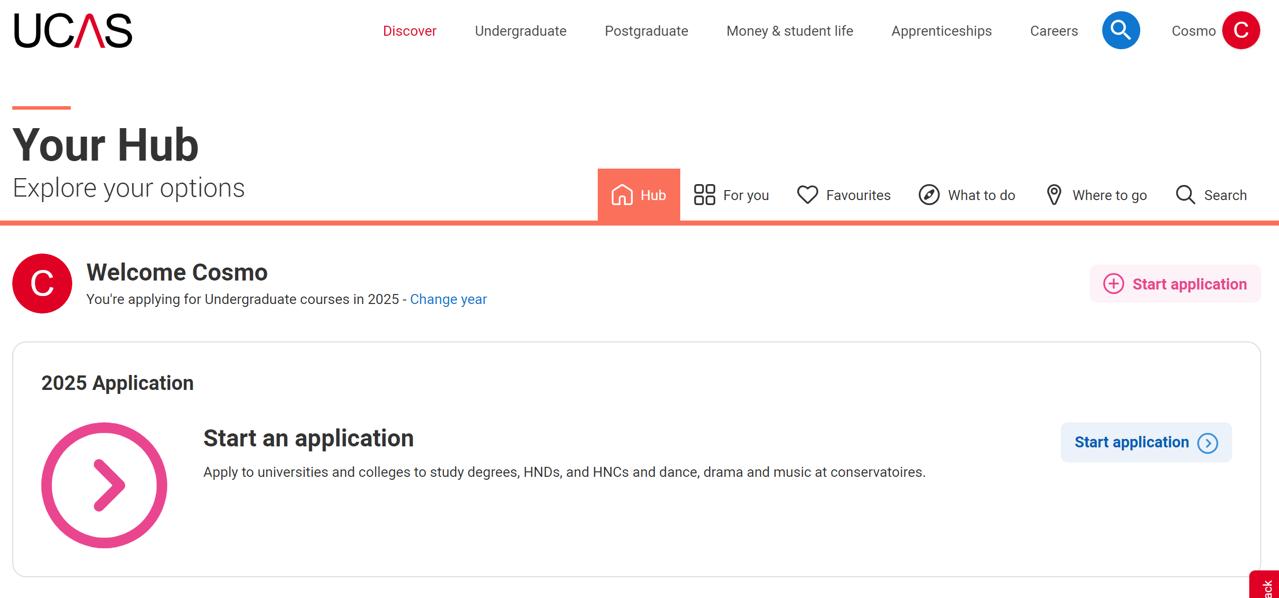Screen dimensions: 1279x598
Task: Open Money & student life menu
Action: tap(790, 31)
